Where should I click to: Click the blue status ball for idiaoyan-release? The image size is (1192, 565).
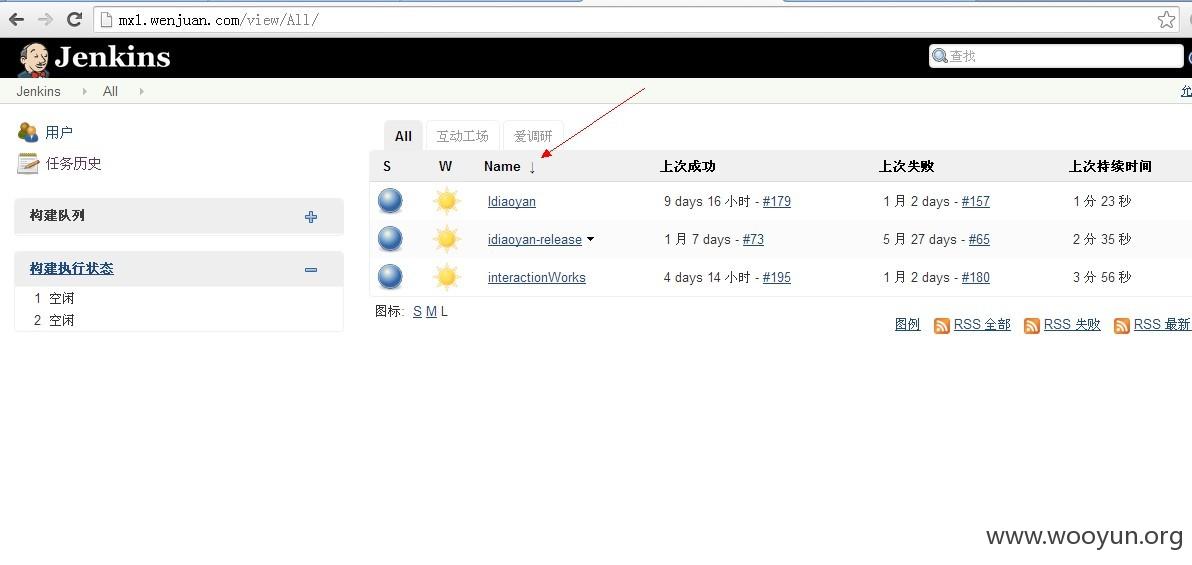pyautogui.click(x=390, y=239)
